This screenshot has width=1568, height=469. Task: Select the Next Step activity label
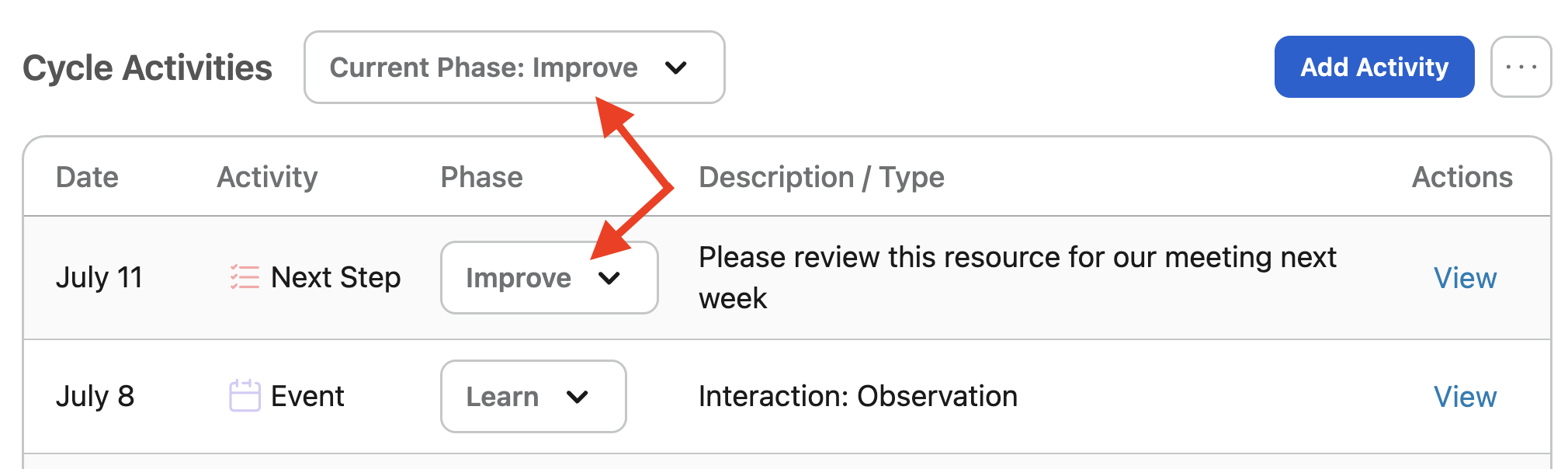pyautogui.click(x=335, y=277)
